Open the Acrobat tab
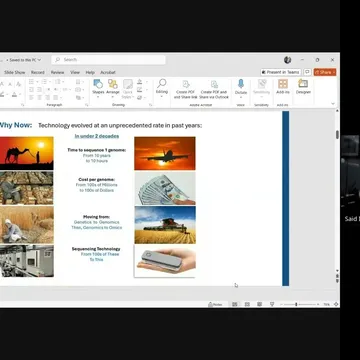This screenshot has height=360, width=360. [108, 72]
